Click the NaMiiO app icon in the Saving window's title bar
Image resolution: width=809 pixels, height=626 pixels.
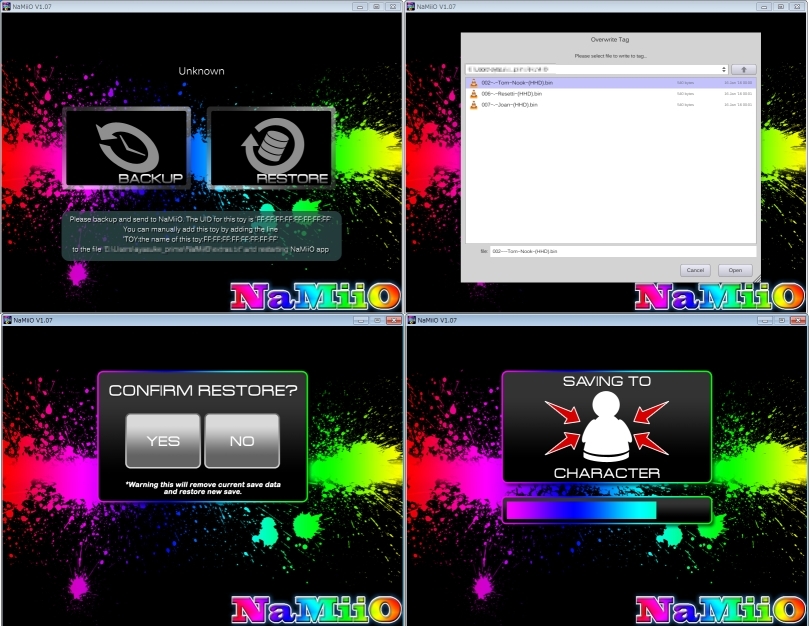point(412,320)
